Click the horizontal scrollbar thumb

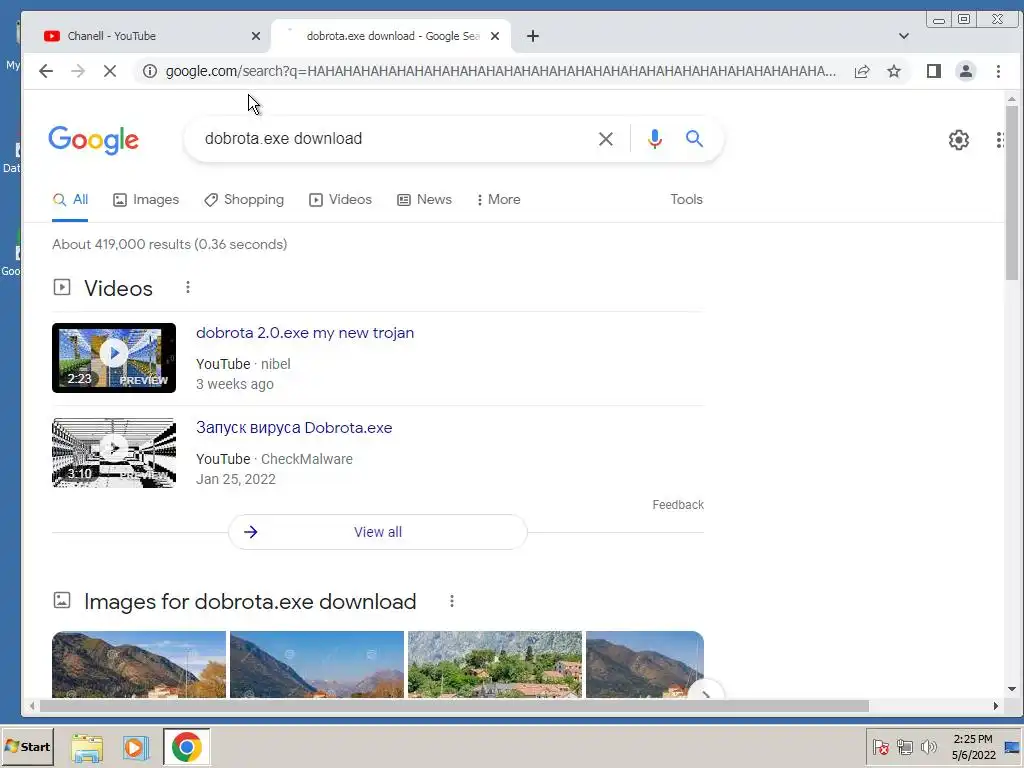coord(454,706)
